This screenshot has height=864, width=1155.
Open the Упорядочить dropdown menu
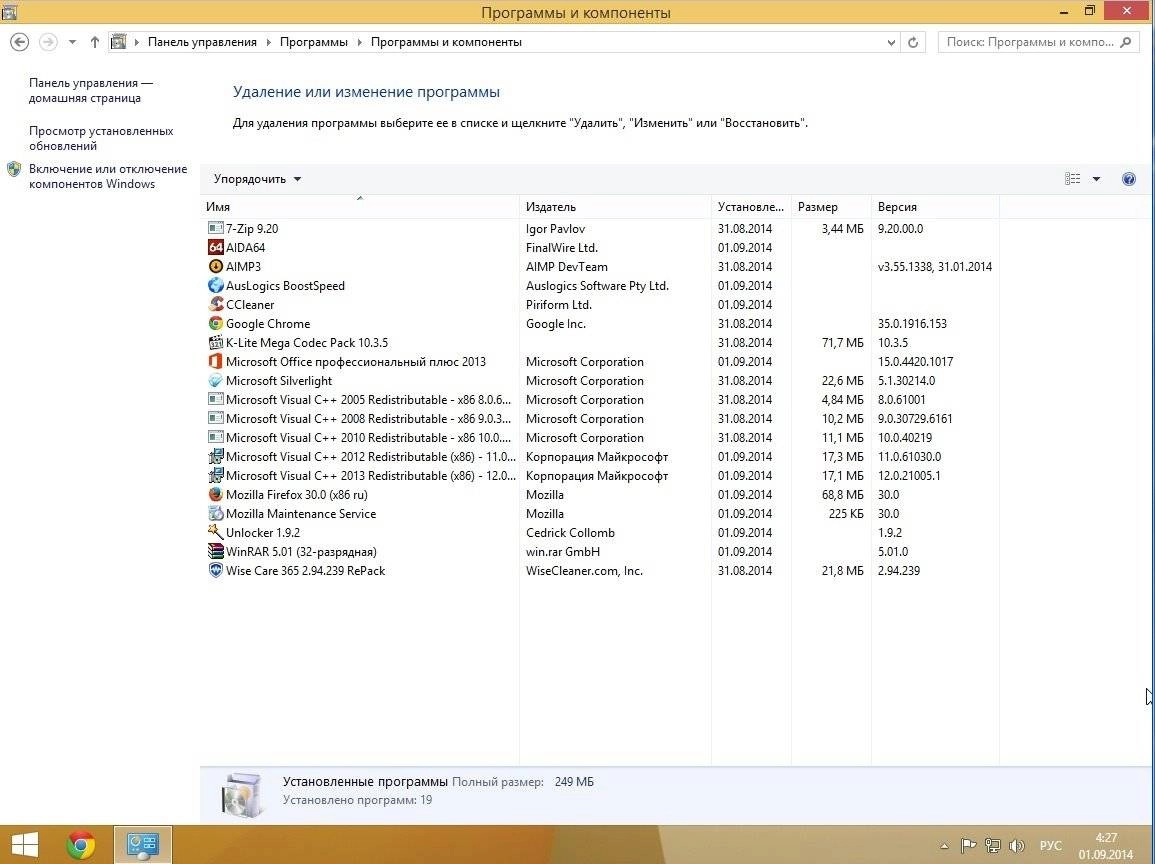257,179
